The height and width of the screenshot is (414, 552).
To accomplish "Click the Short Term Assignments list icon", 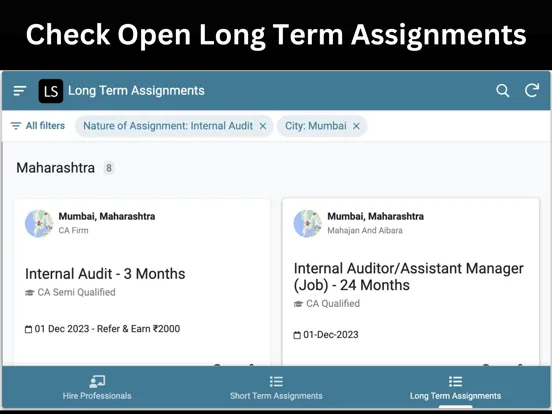I will pyautogui.click(x=276, y=381).
